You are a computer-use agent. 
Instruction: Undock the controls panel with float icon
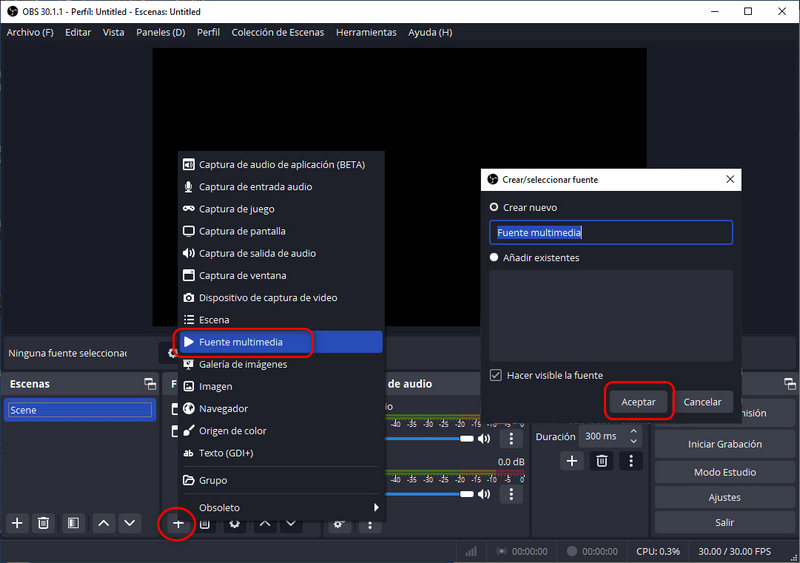(x=789, y=384)
